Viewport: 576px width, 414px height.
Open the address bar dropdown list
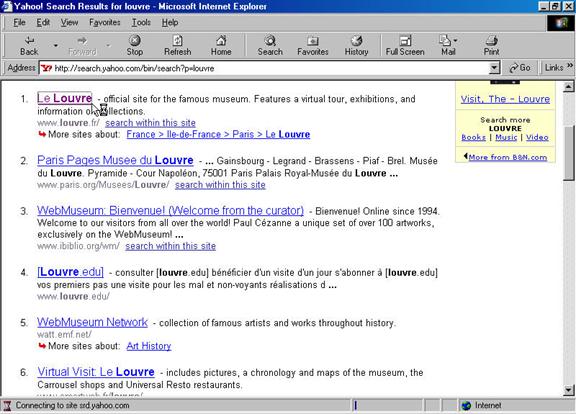[x=494, y=68]
